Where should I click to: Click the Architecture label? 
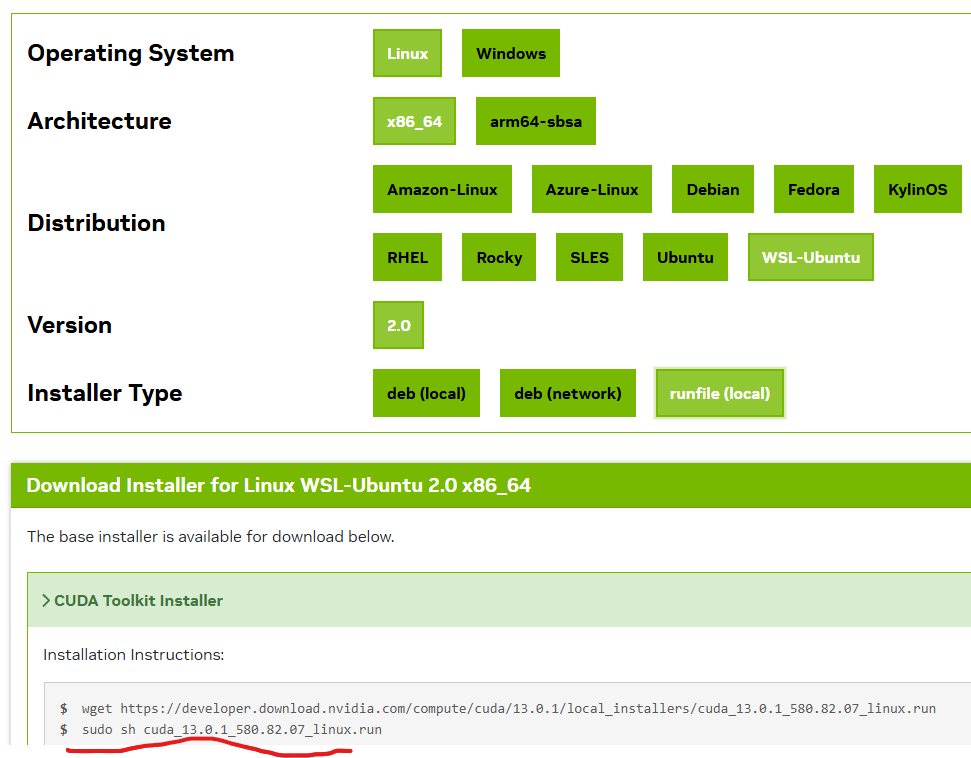pyautogui.click(x=99, y=121)
